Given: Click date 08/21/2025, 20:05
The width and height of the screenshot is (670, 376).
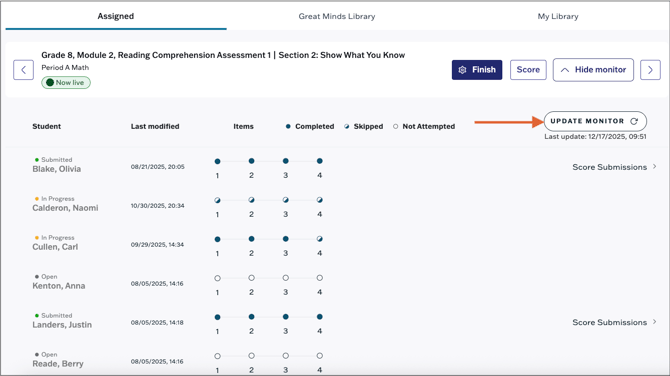Looking at the screenshot, I should 158,167.
